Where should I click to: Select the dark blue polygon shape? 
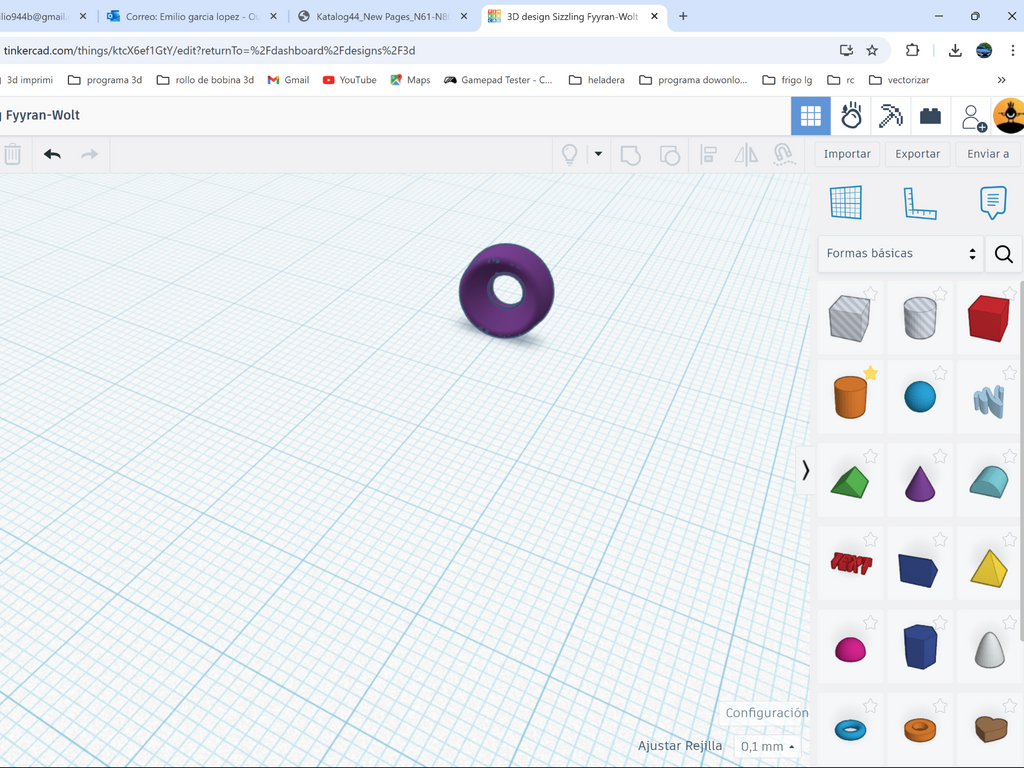point(920,647)
